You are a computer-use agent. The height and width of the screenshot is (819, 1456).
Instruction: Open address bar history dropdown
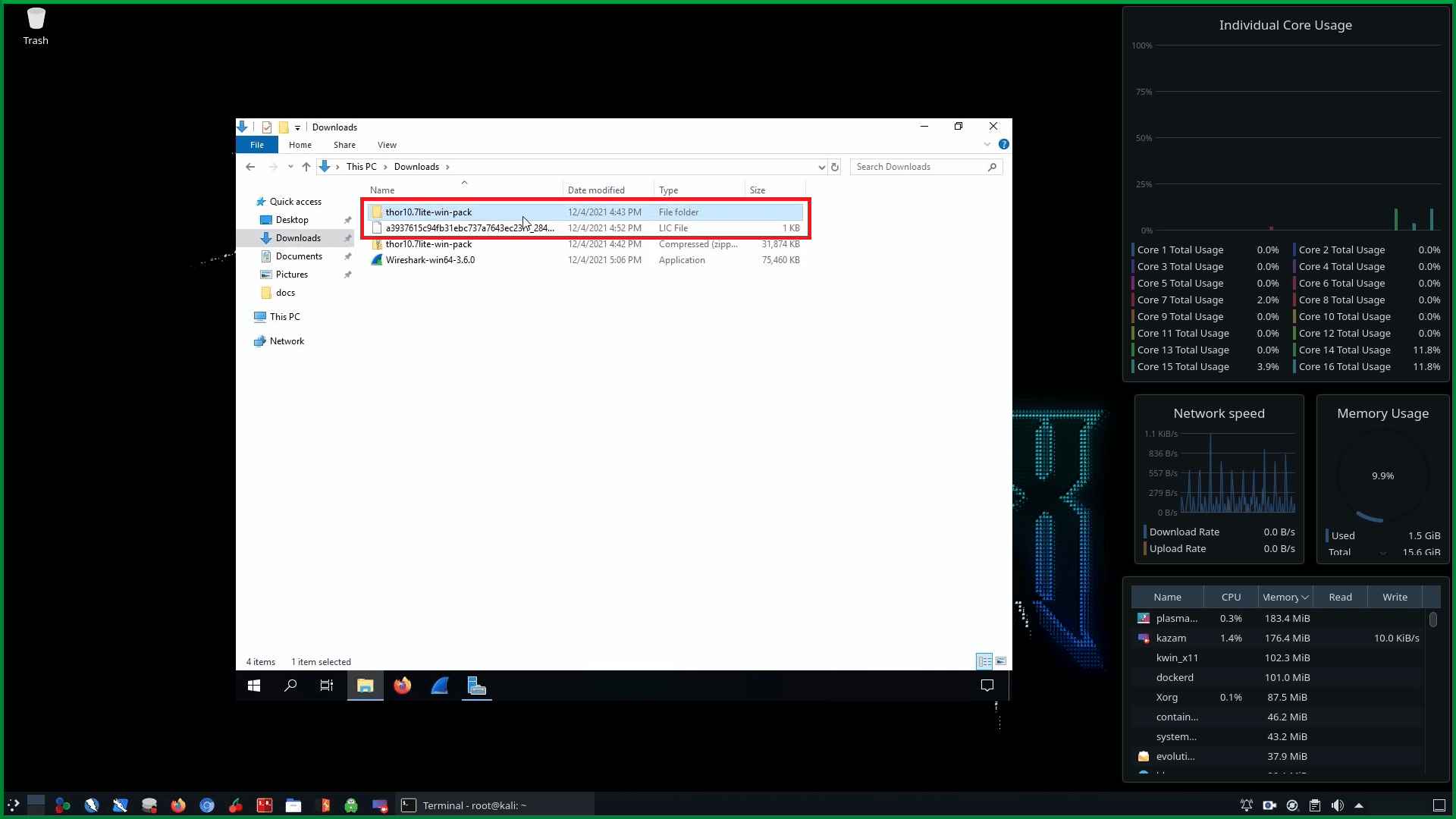[821, 167]
